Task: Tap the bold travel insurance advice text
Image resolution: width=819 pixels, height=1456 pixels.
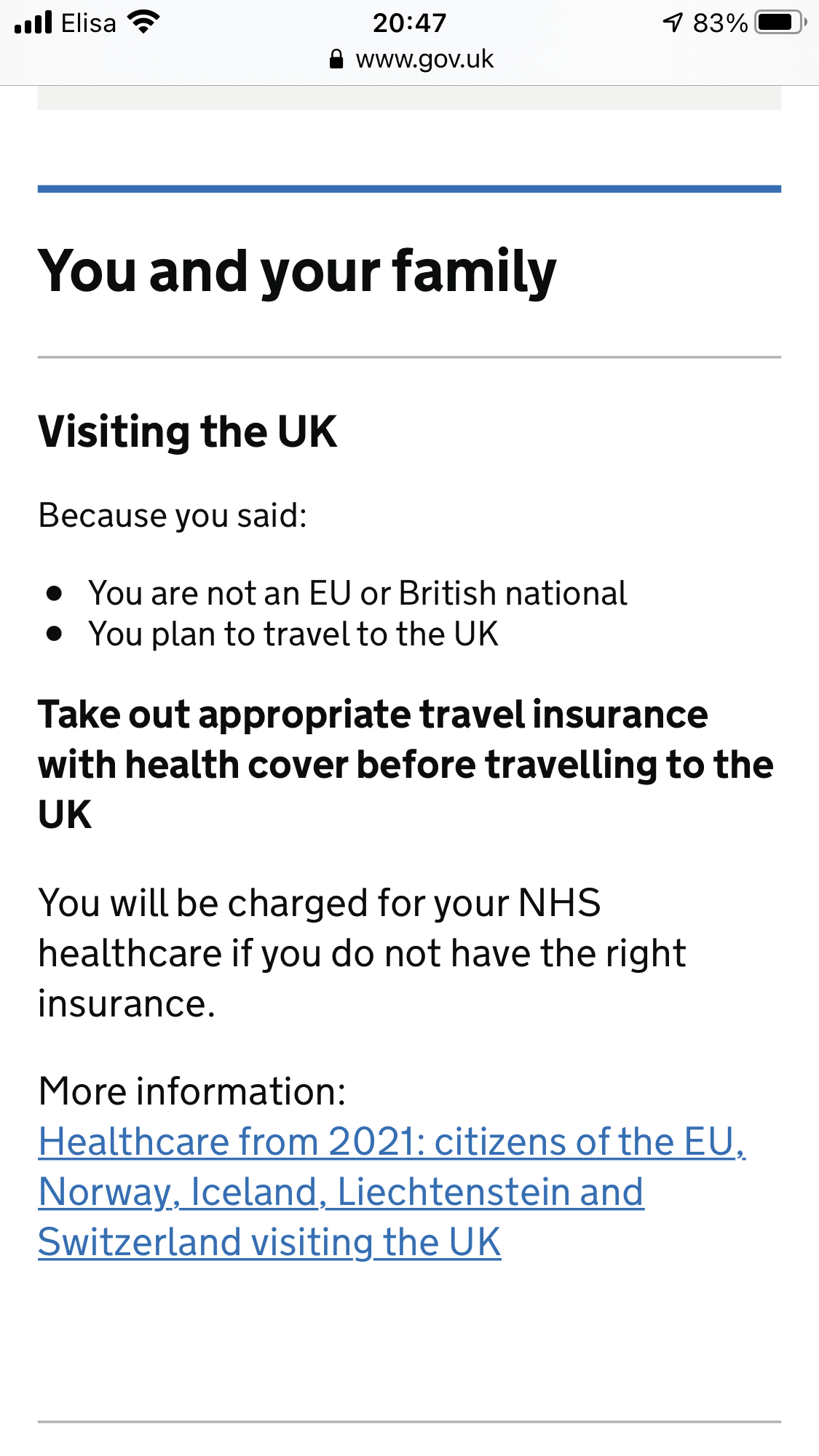Action: pos(405,764)
